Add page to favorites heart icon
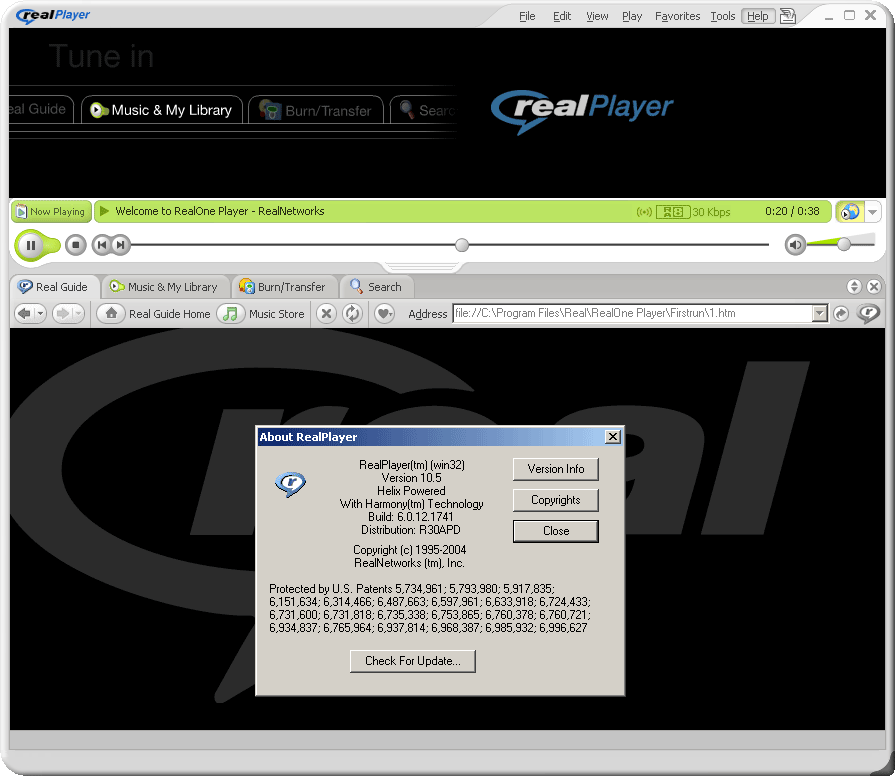The width and height of the screenshot is (895, 776). [385, 313]
